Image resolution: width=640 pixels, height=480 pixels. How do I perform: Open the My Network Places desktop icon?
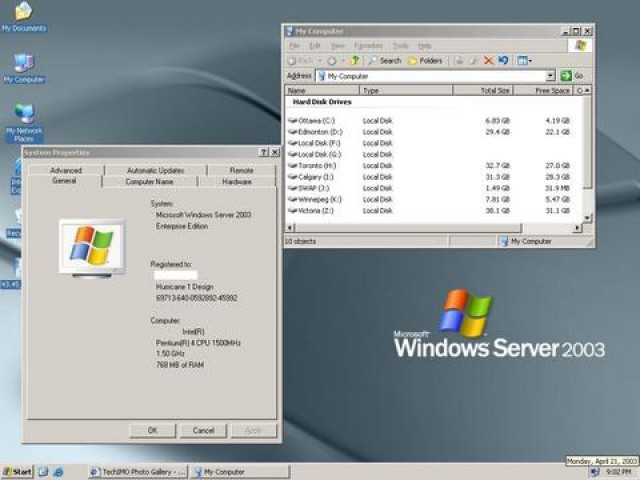point(24,122)
